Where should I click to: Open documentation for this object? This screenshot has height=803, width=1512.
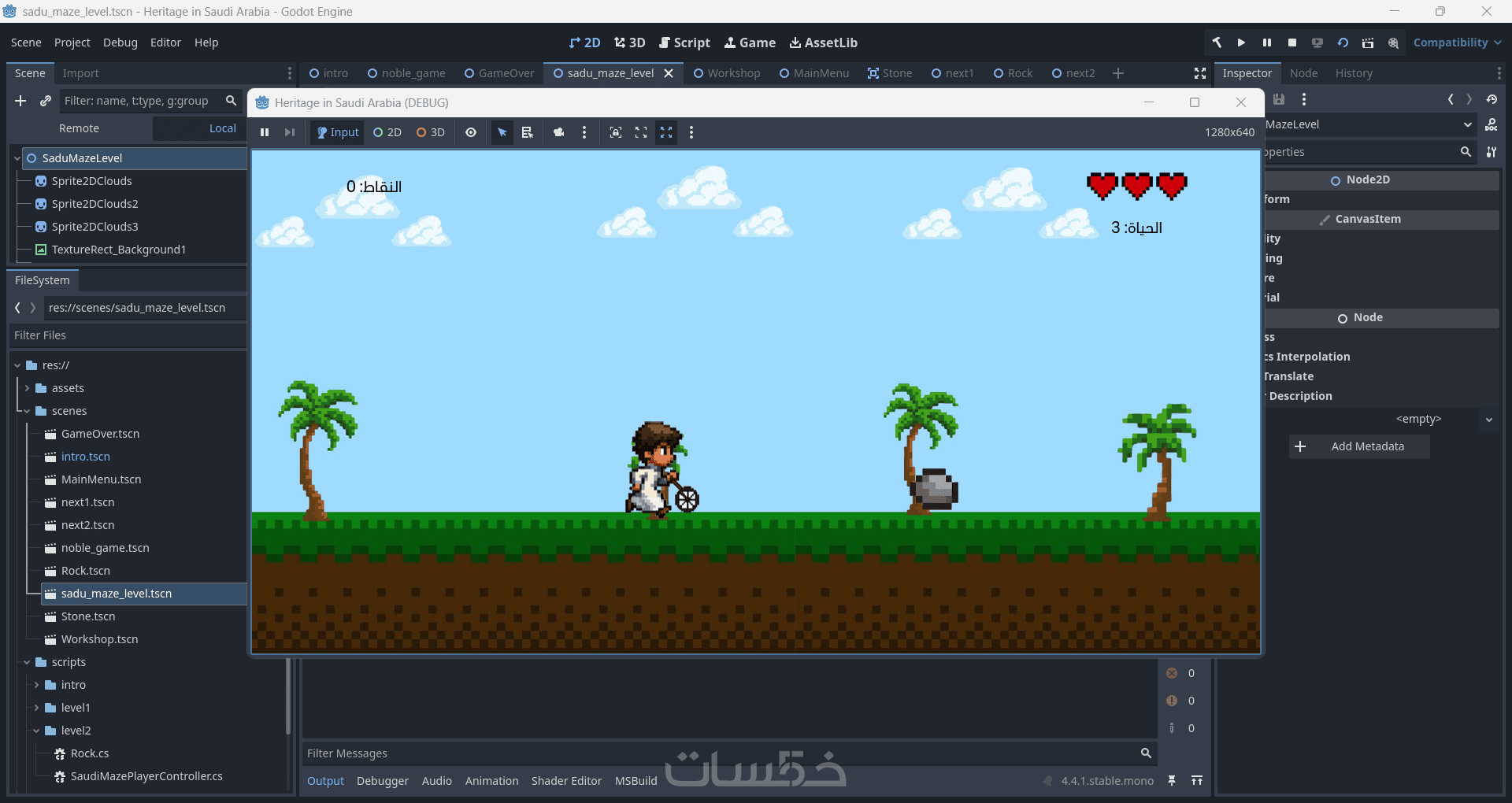click(x=1491, y=124)
